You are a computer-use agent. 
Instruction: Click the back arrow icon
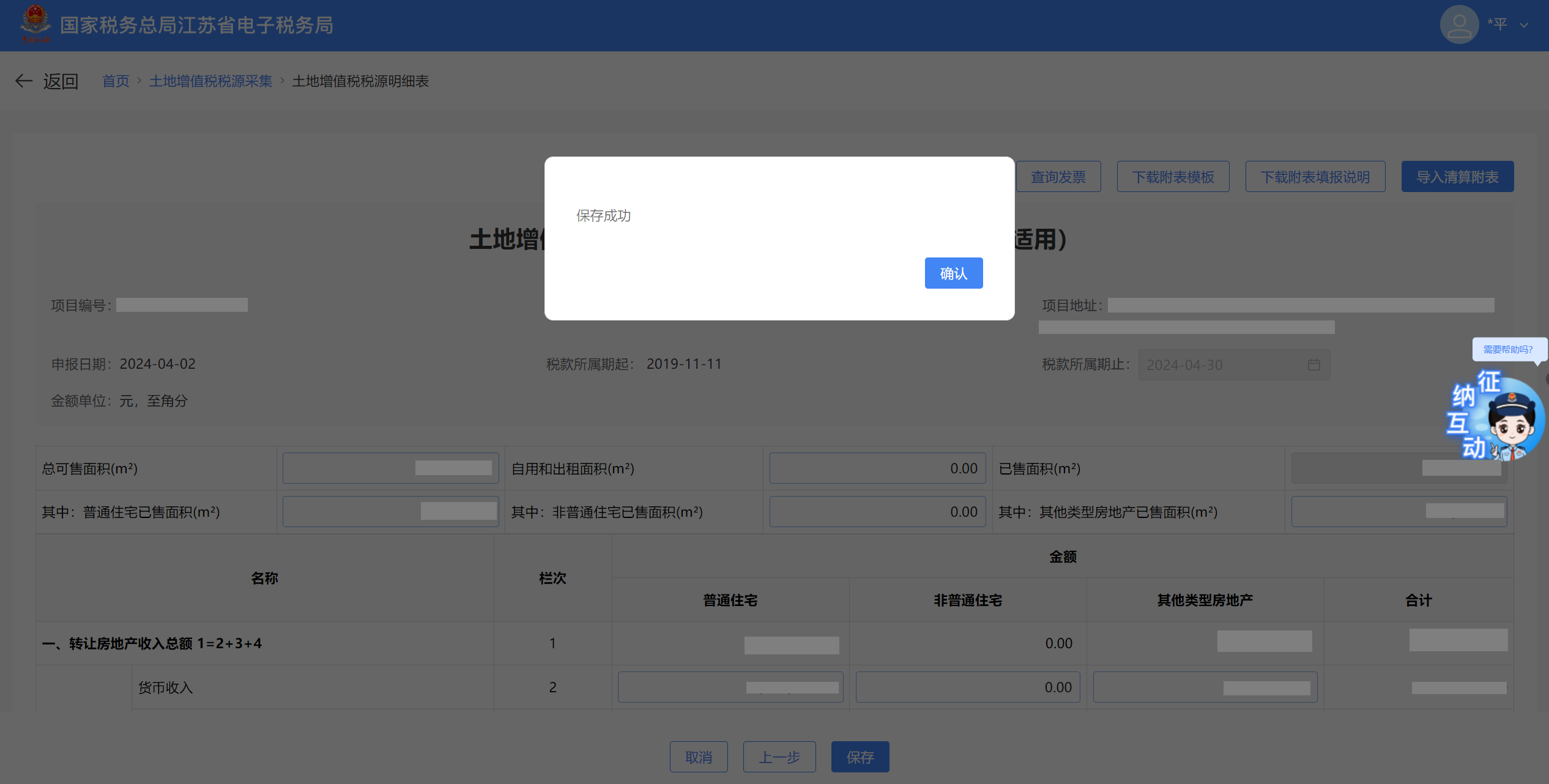pyautogui.click(x=24, y=81)
